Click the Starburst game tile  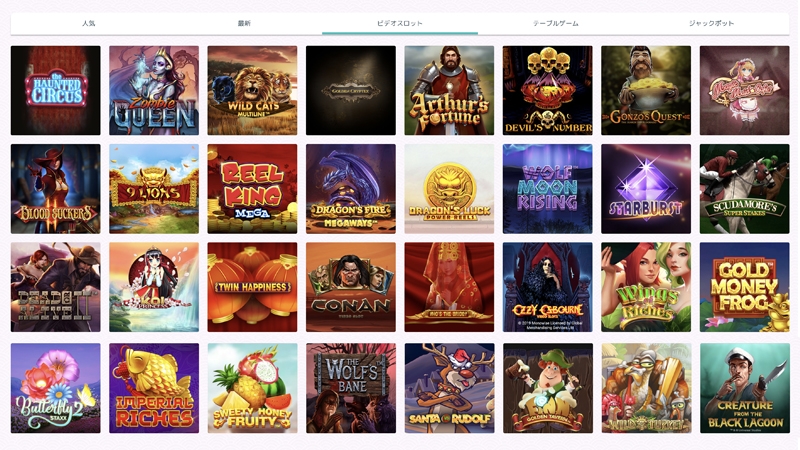click(x=646, y=189)
